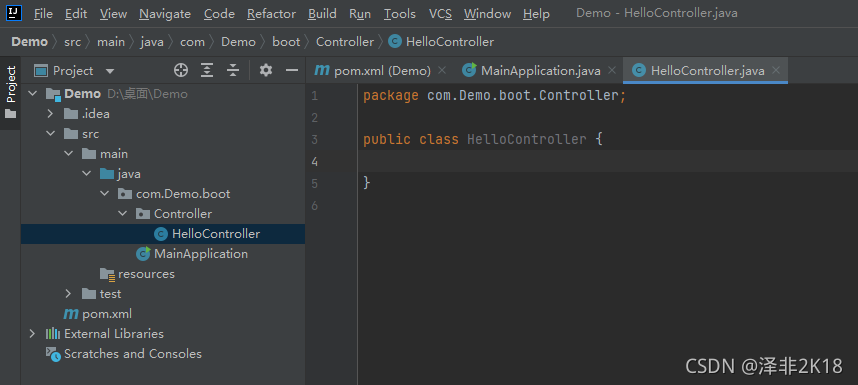Open the Project tool window sidebar button
The width and height of the screenshot is (858, 385).
pyautogui.click(x=10, y=92)
